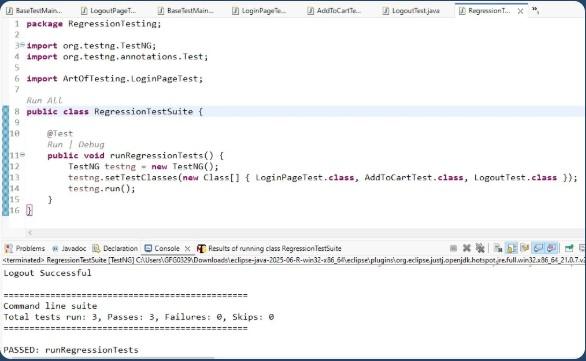Screen dimensions: 586x361
Task: Click 'Logout Successful' in console output
Action: pos(47,273)
